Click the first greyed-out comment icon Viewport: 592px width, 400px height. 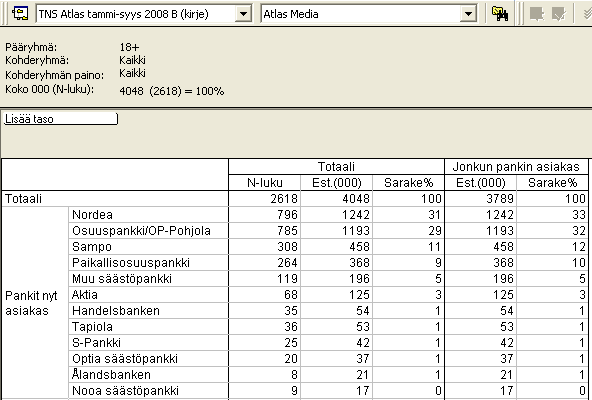pos(536,14)
